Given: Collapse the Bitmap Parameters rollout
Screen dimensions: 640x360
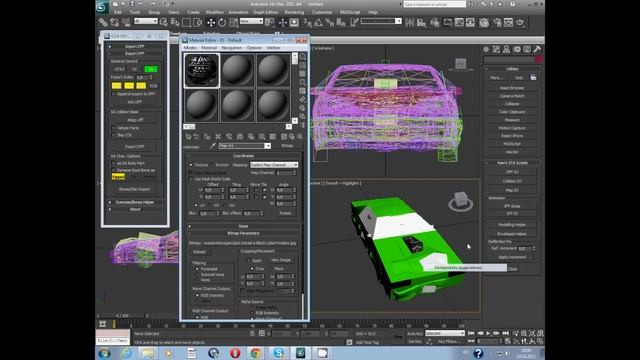Looking at the screenshot, I should 243,233.
